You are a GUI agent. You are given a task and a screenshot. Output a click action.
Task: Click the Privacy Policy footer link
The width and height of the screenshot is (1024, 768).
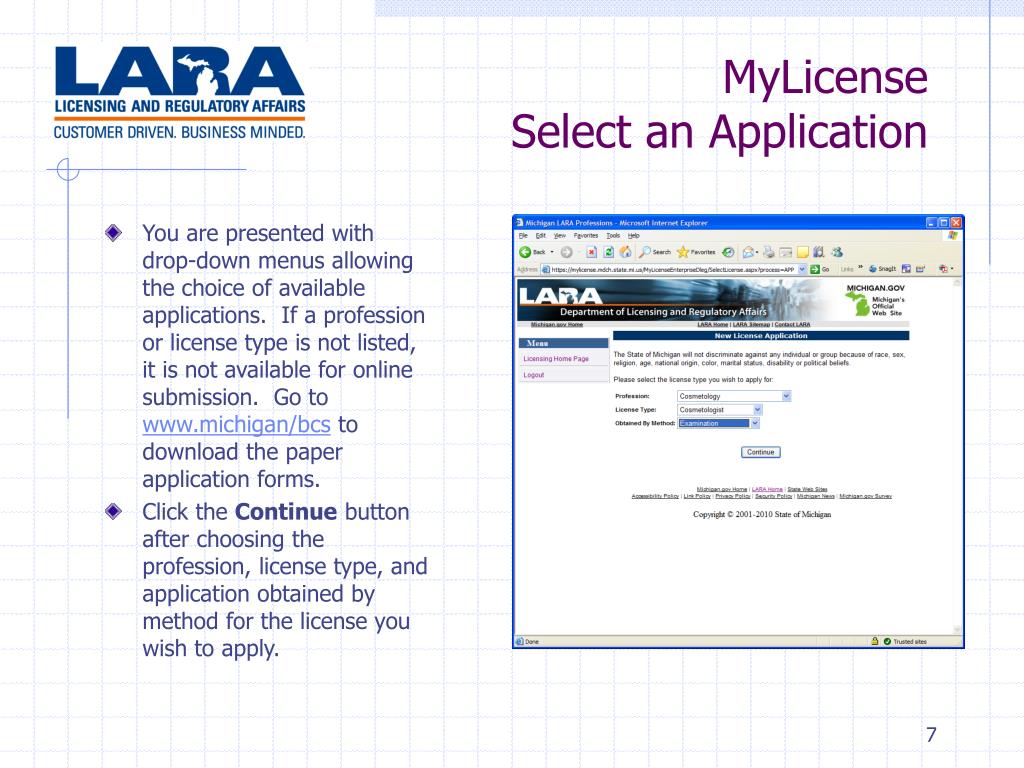pos(733,496)
